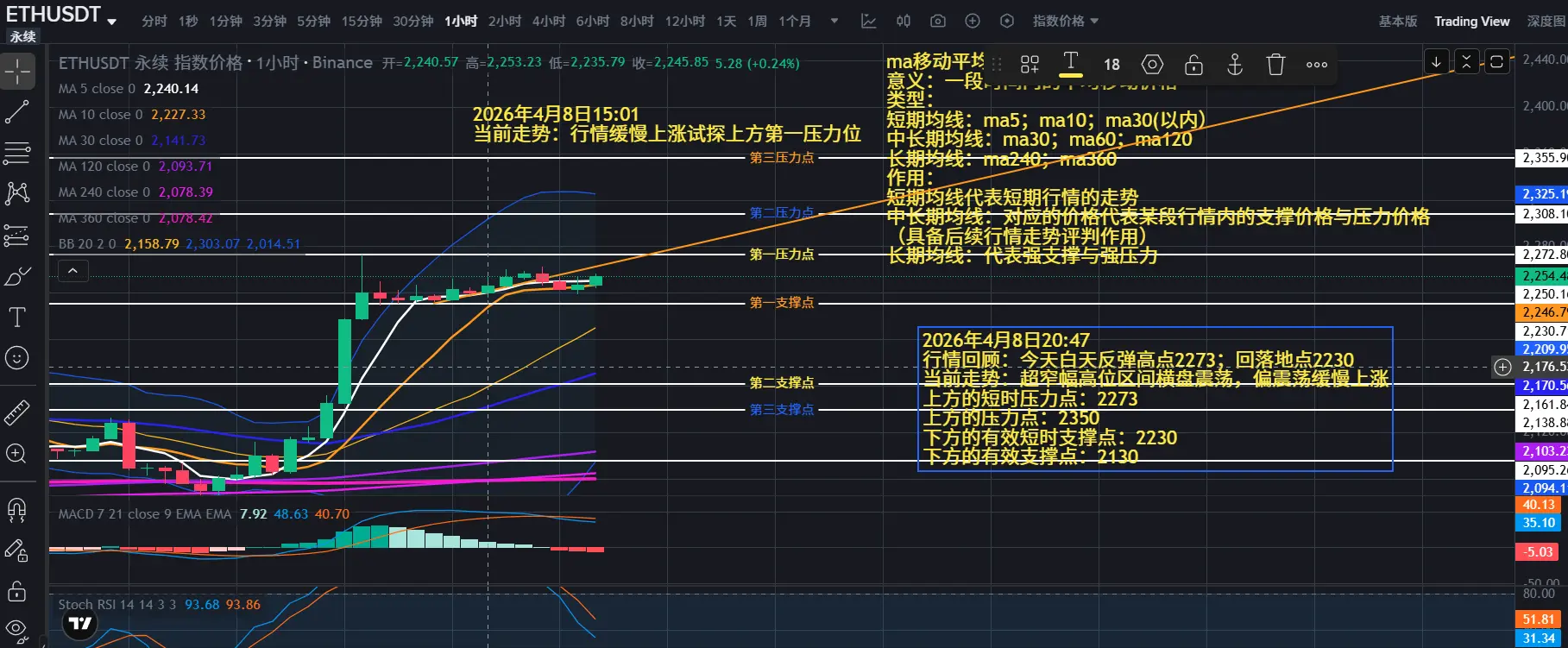
Task: Collapse the indicator legend list
Action: [72, 271]
